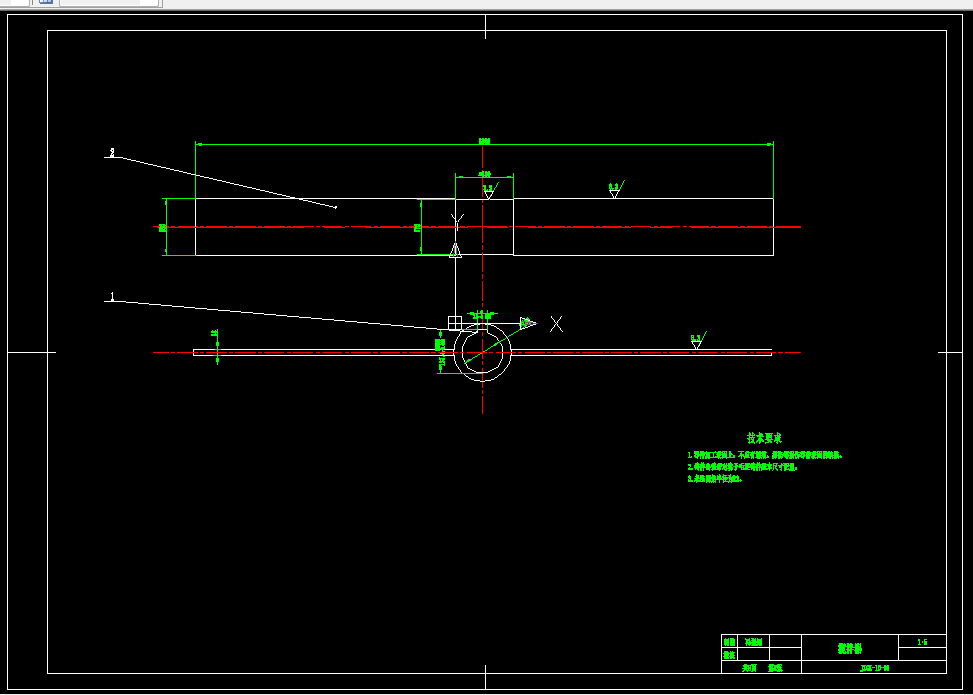Click the 技术要求 heading text
The width and height of the screenshot is (973, 695).
click(764, 439)
